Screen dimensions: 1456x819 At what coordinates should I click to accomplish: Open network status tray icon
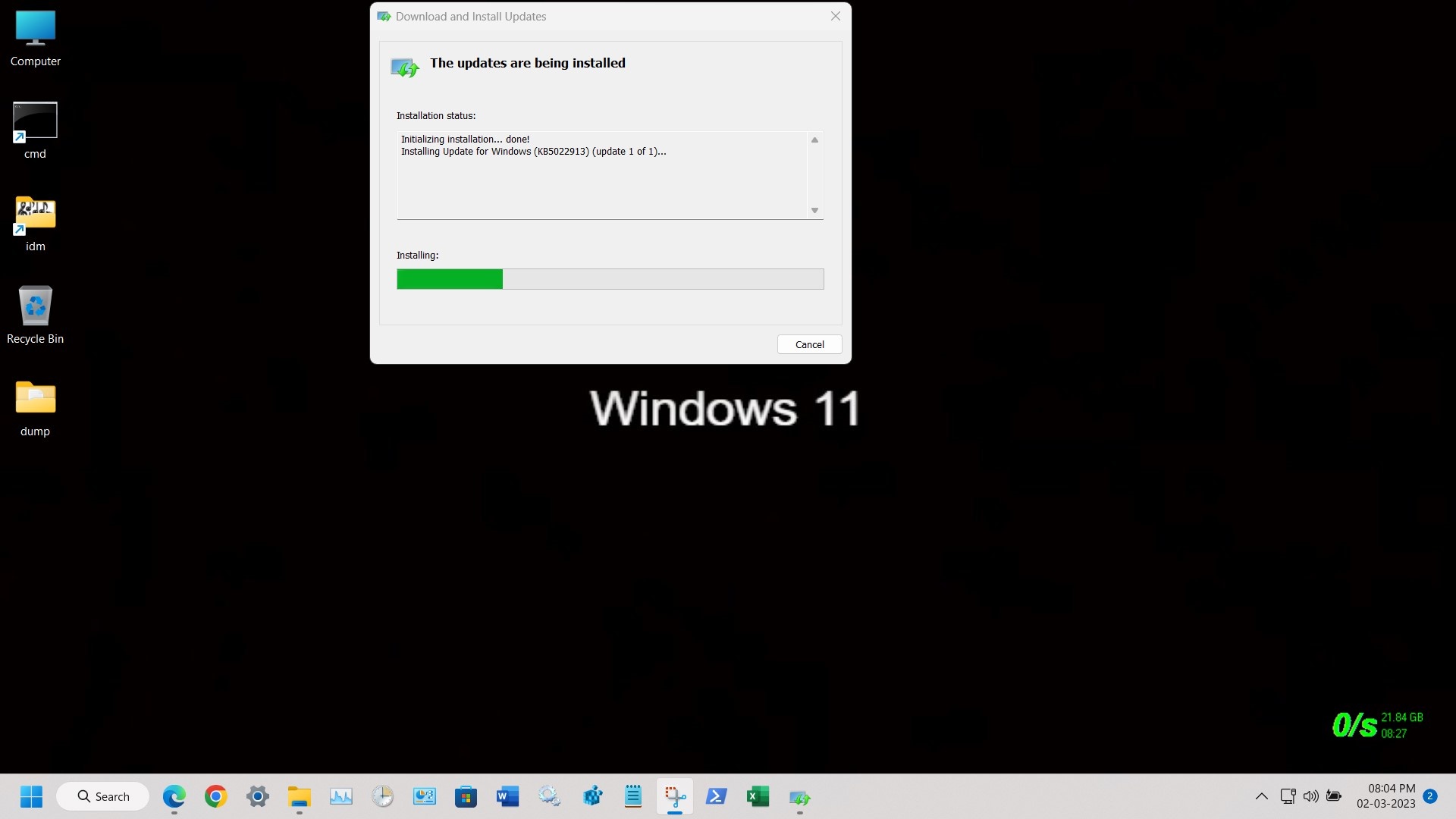tap(1288, 796)
